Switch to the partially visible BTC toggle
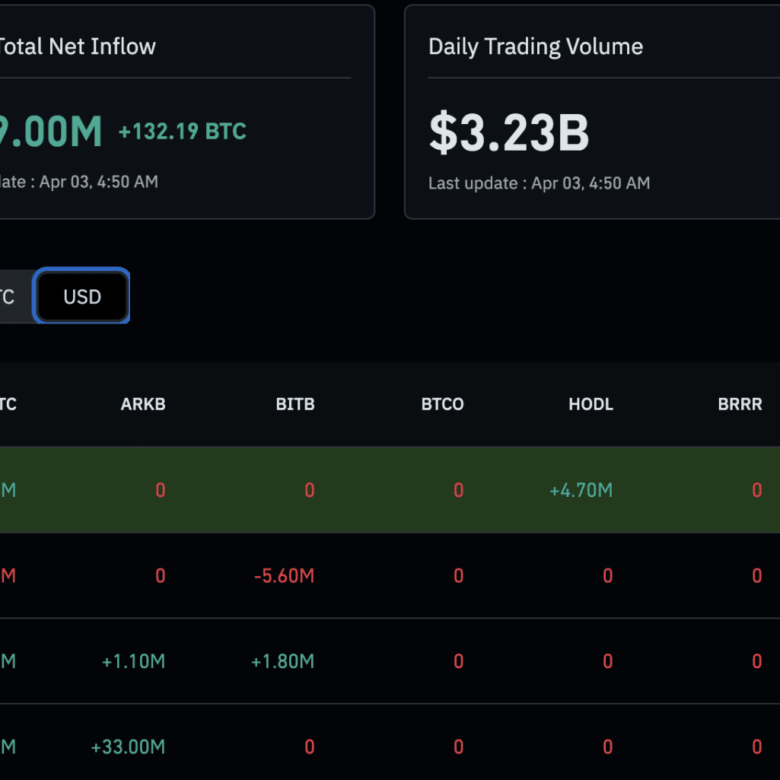The image size is (780, 780). pyautogui.click(x=10, y=297)
